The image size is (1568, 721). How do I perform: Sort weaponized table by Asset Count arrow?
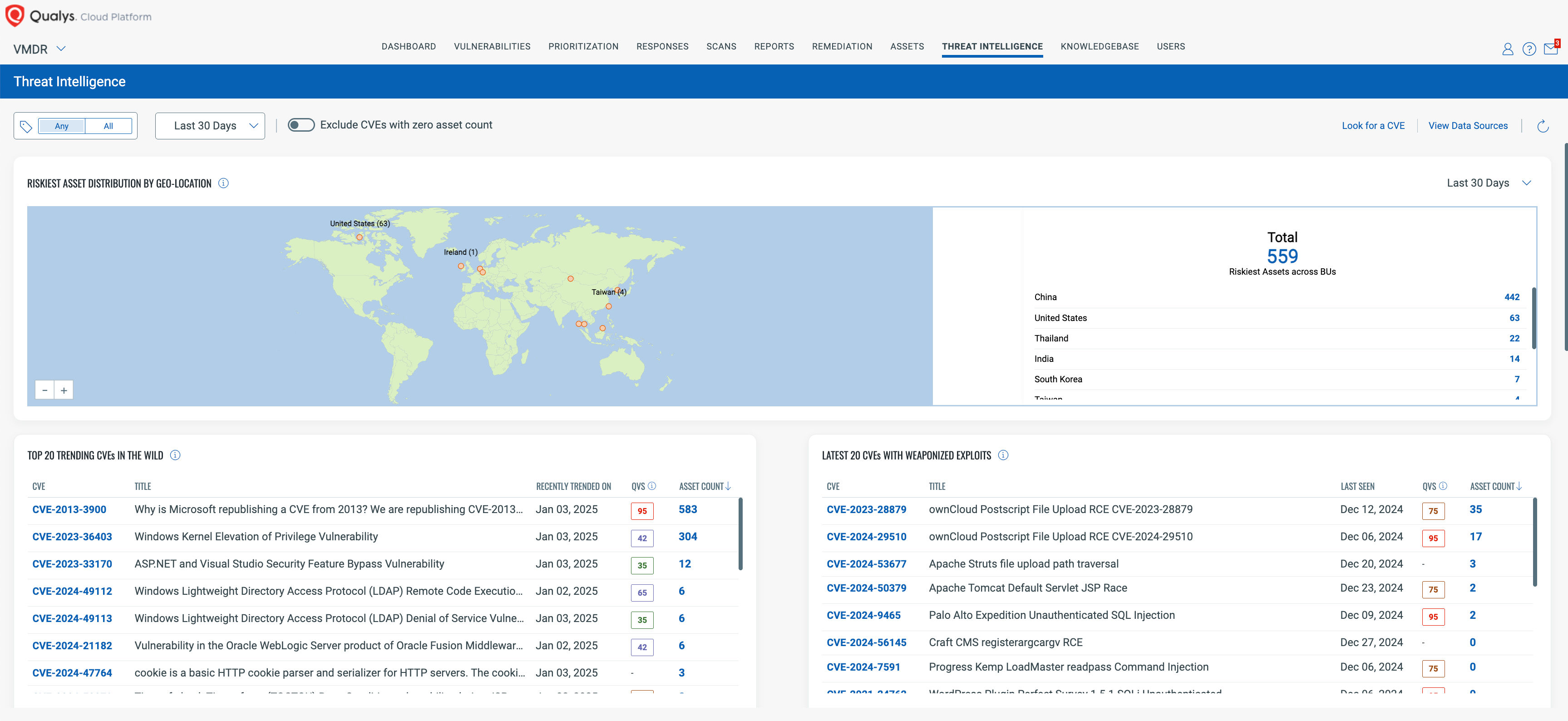pos(1519,486)
